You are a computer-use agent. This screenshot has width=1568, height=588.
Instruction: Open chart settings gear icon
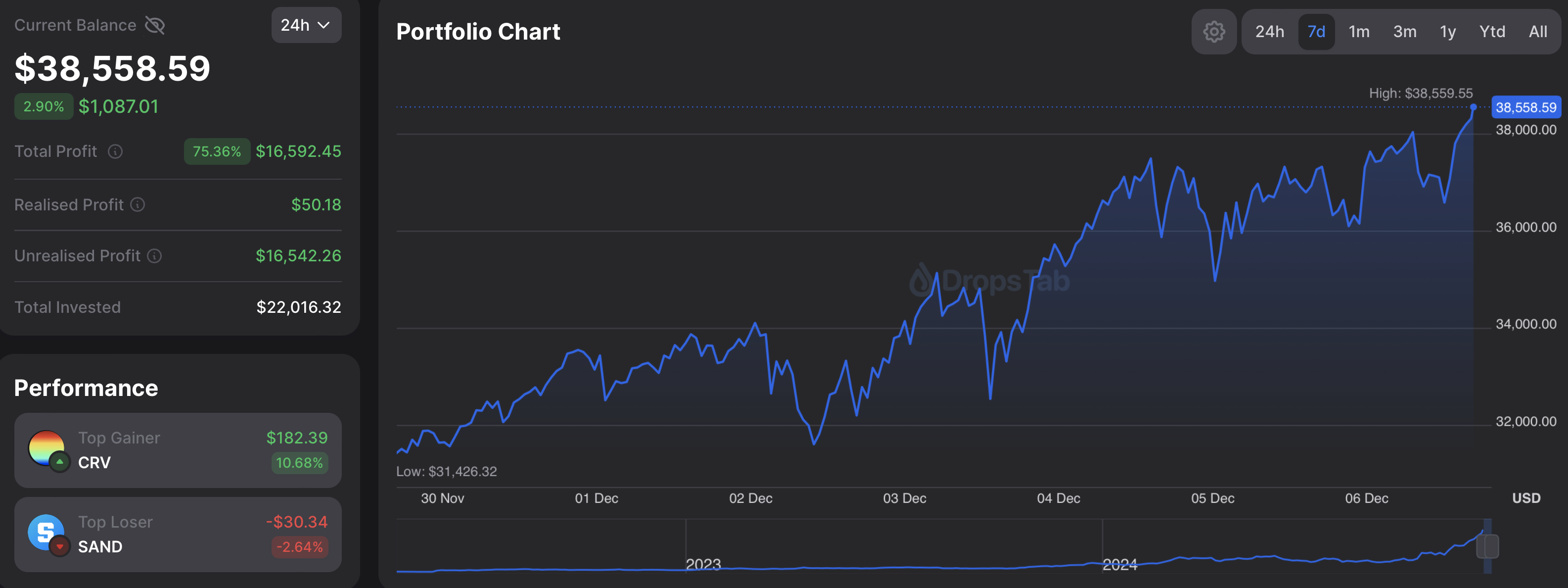click(1213, 32)
